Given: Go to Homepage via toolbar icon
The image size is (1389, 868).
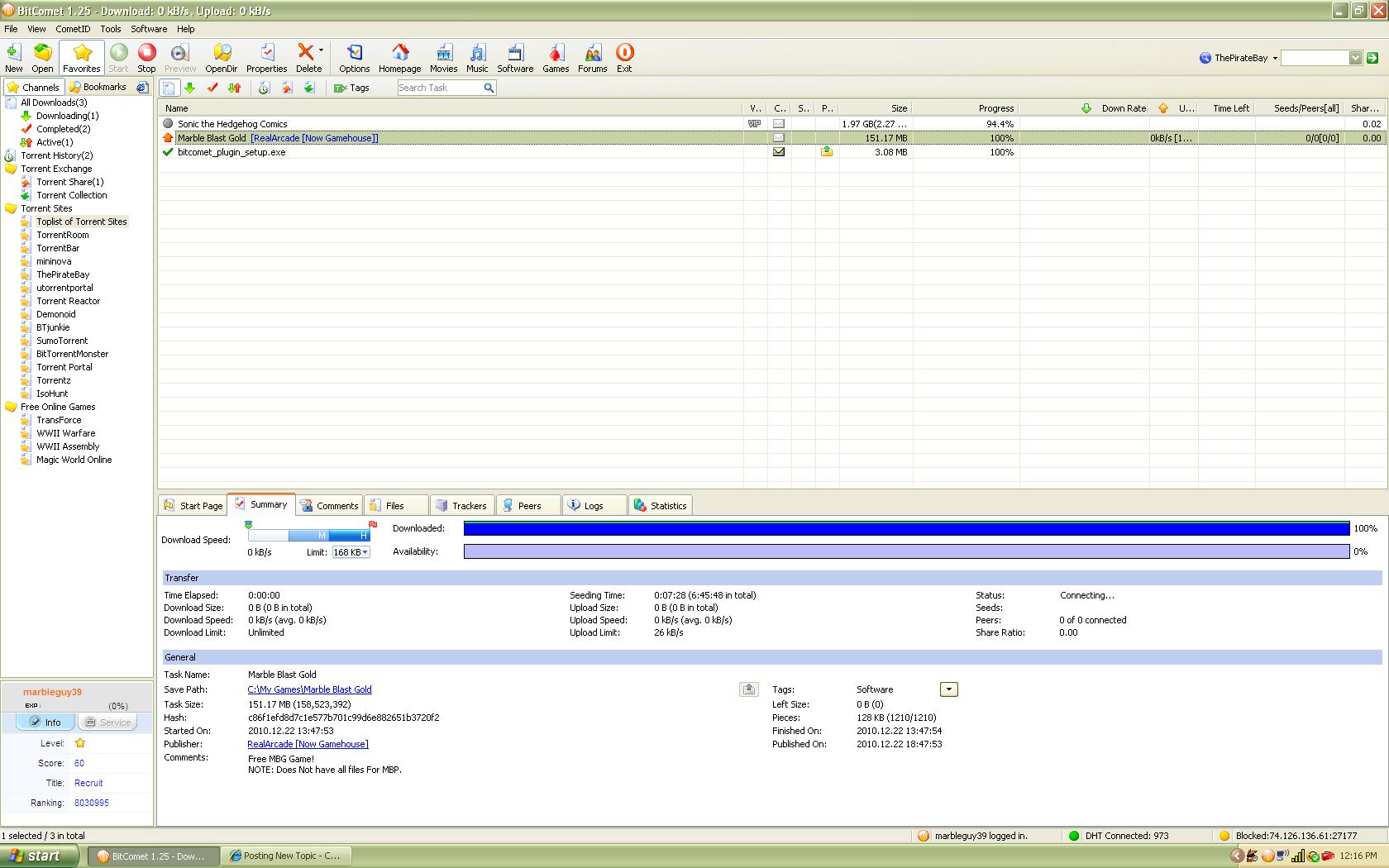Looking at the screenshot, I should pos(400,58).
